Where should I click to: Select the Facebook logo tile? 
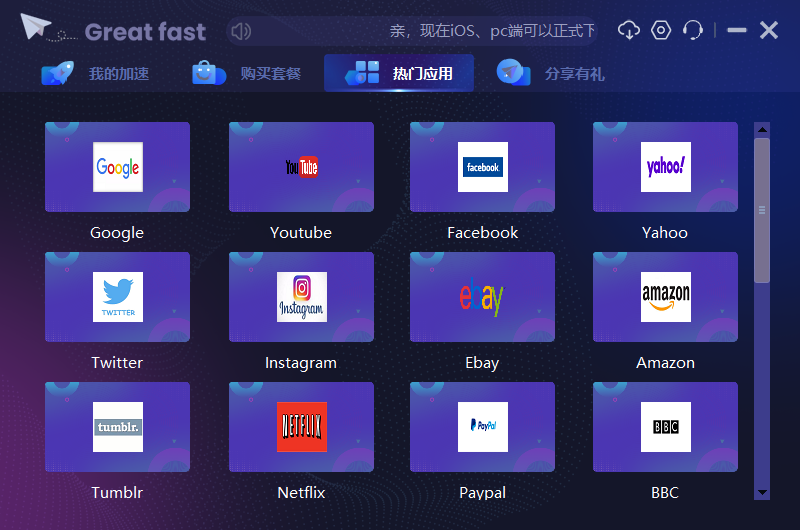click(x=482, y=167)
